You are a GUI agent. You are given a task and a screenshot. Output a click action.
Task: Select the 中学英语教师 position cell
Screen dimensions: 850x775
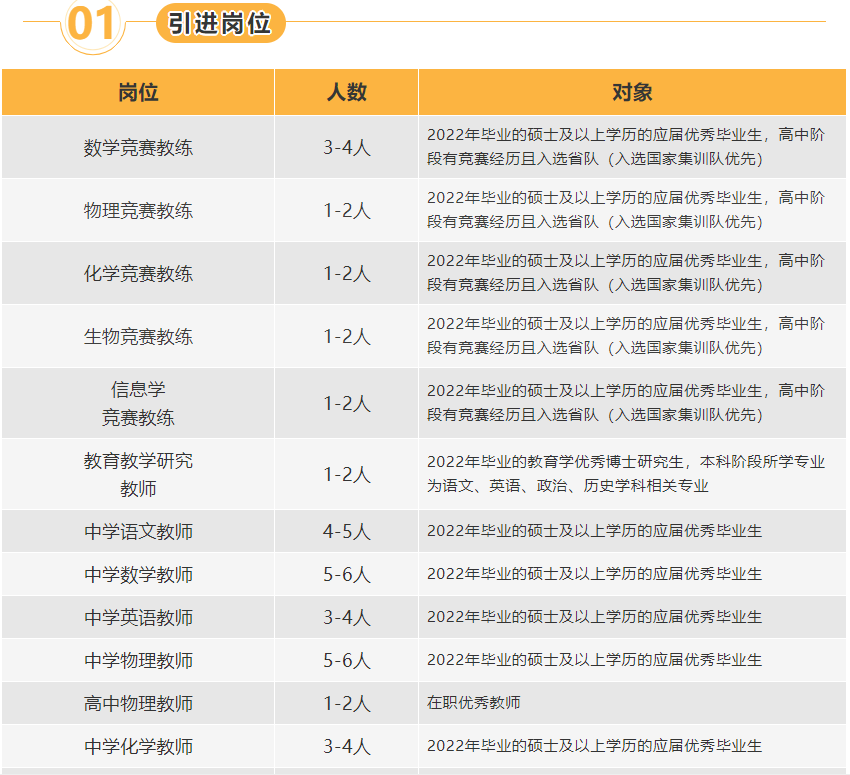[138, 618]
